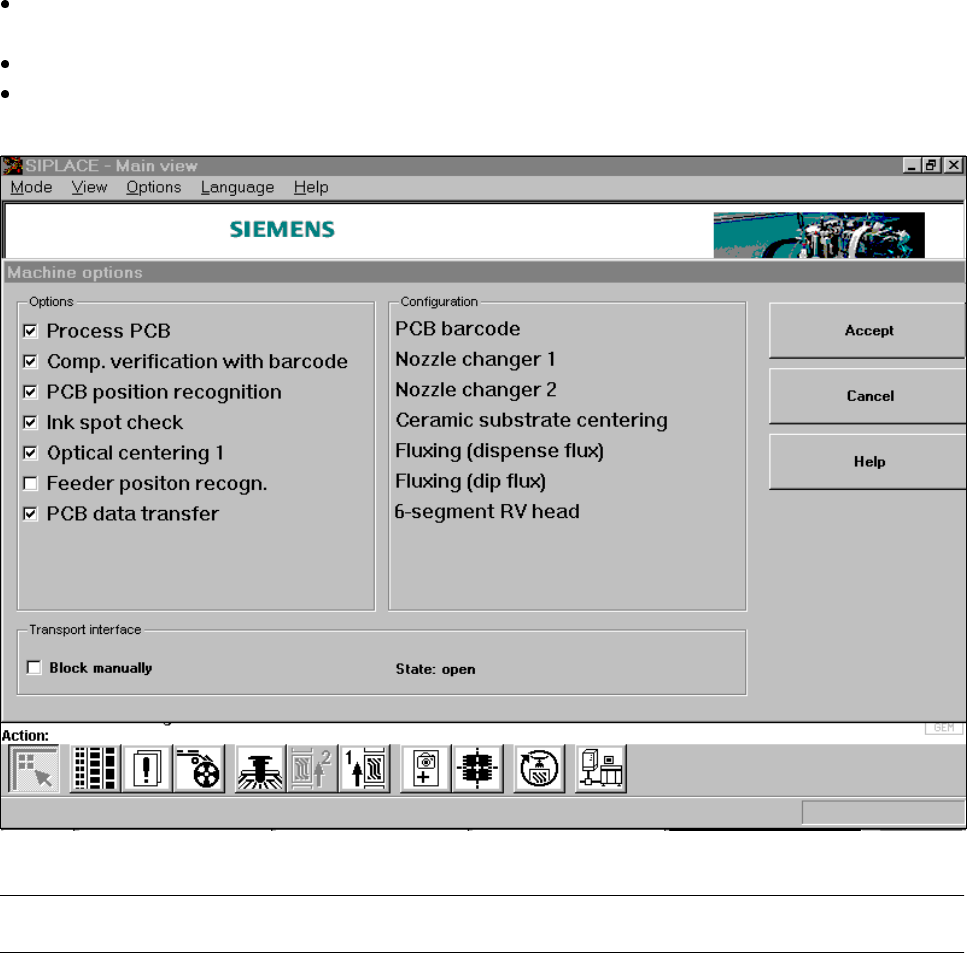Click the machine photo thumbnail
Screen dimensions: 967x953
[819, 235]
